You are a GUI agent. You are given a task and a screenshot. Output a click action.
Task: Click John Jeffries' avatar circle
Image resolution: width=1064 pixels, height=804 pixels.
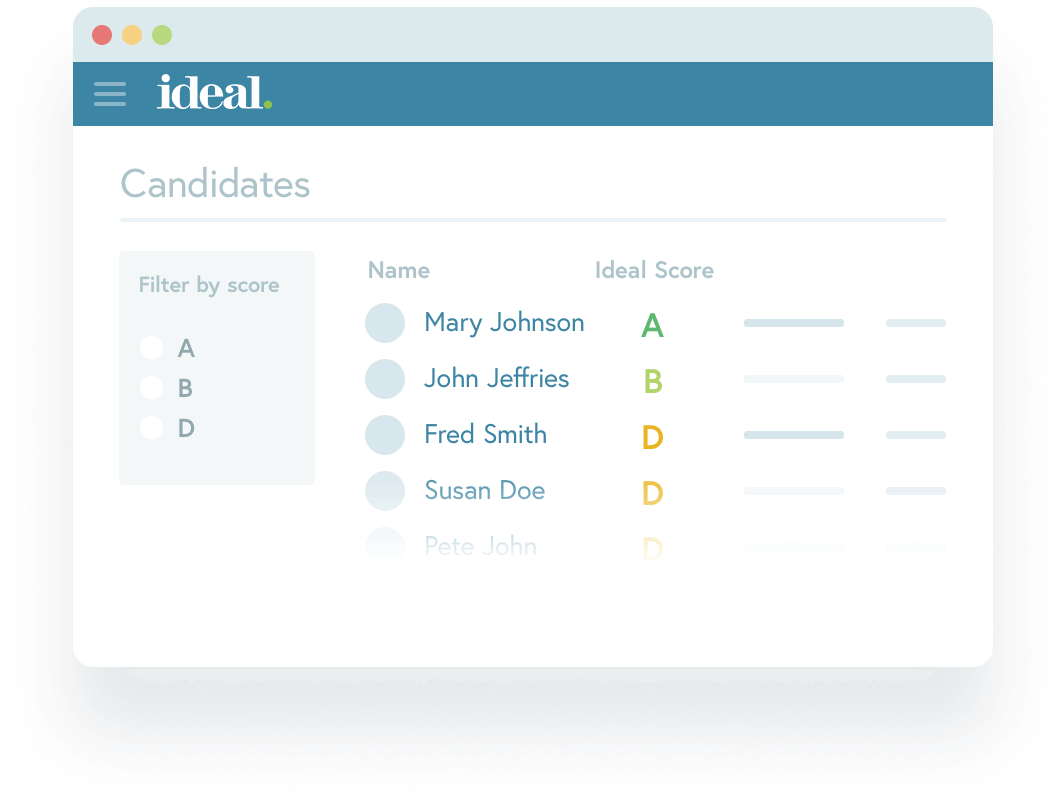385,379
